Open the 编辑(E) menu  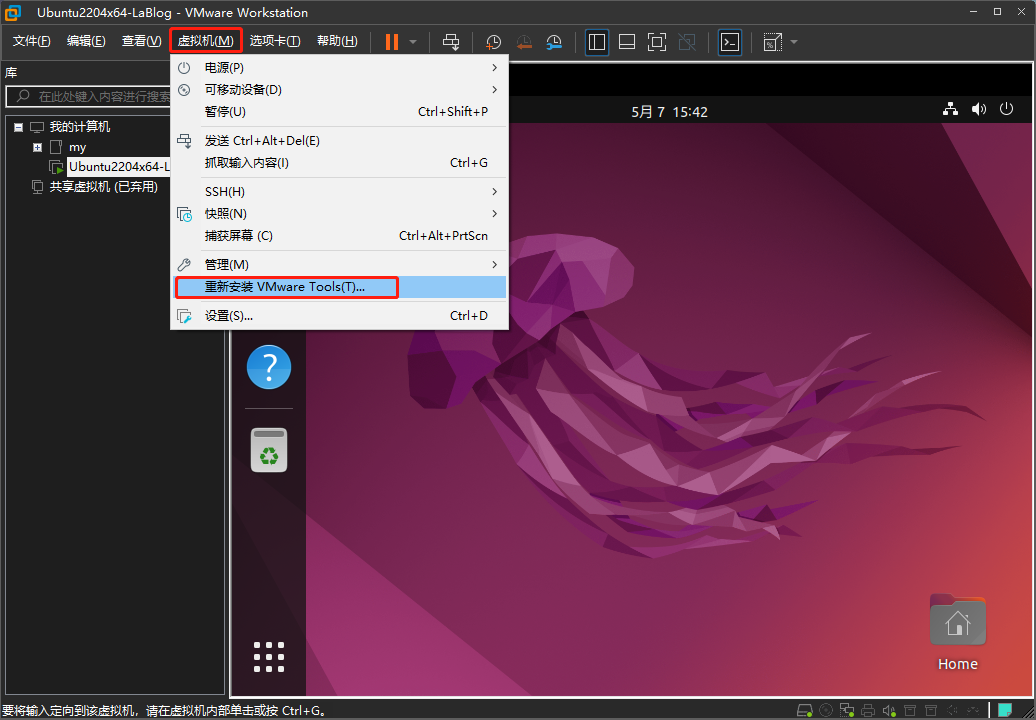[x=86, y=41]
